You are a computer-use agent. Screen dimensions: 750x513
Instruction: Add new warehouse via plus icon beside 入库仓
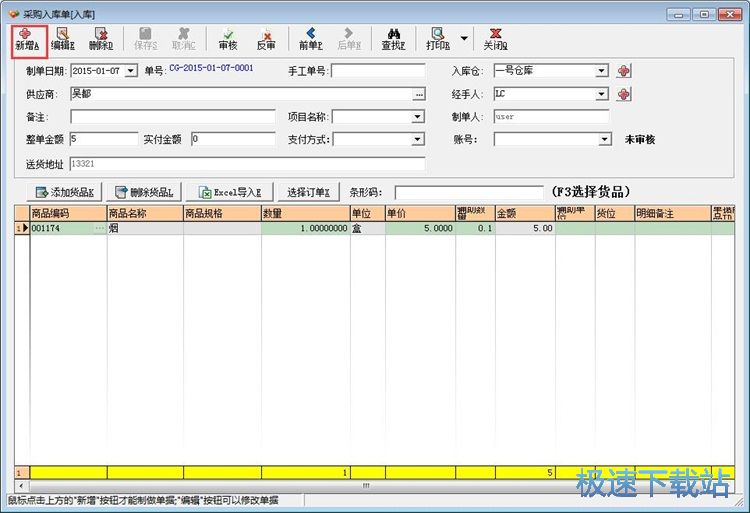point(623,71)
